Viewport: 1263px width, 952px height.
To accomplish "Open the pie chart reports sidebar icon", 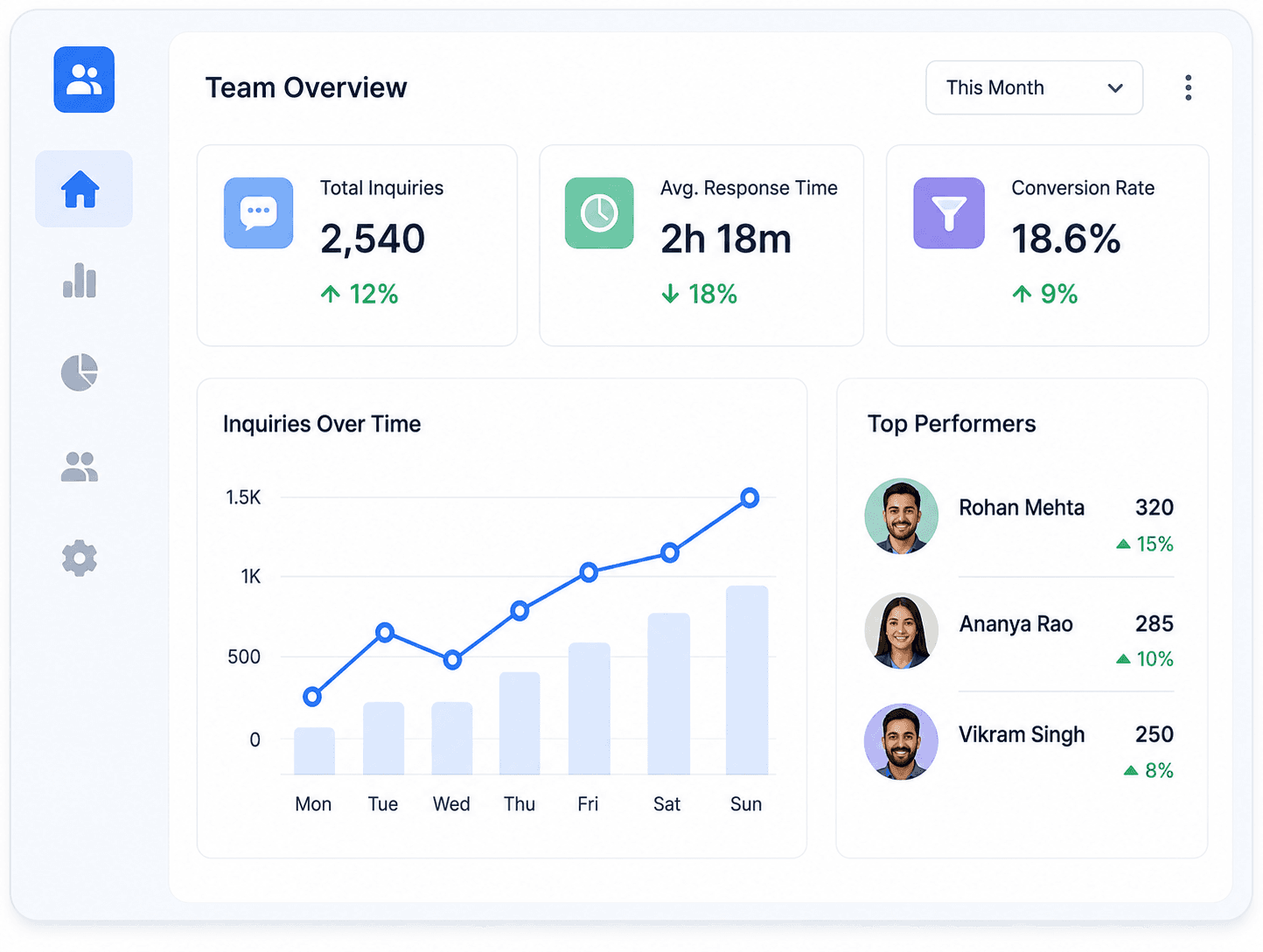I will [x=80, y=372].
